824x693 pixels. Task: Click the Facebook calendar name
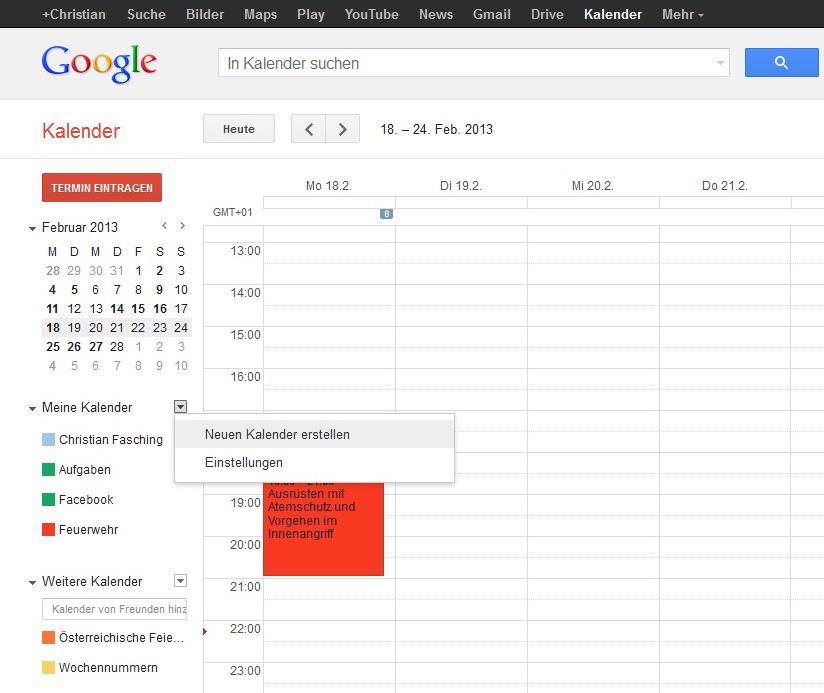(x=86, y=499)
